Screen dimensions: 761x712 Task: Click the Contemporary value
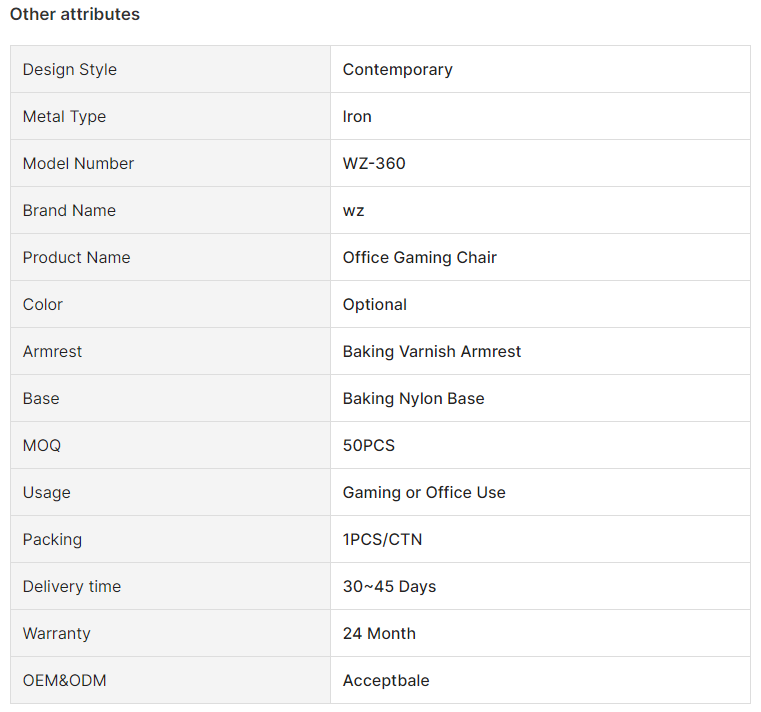point(397,69)
